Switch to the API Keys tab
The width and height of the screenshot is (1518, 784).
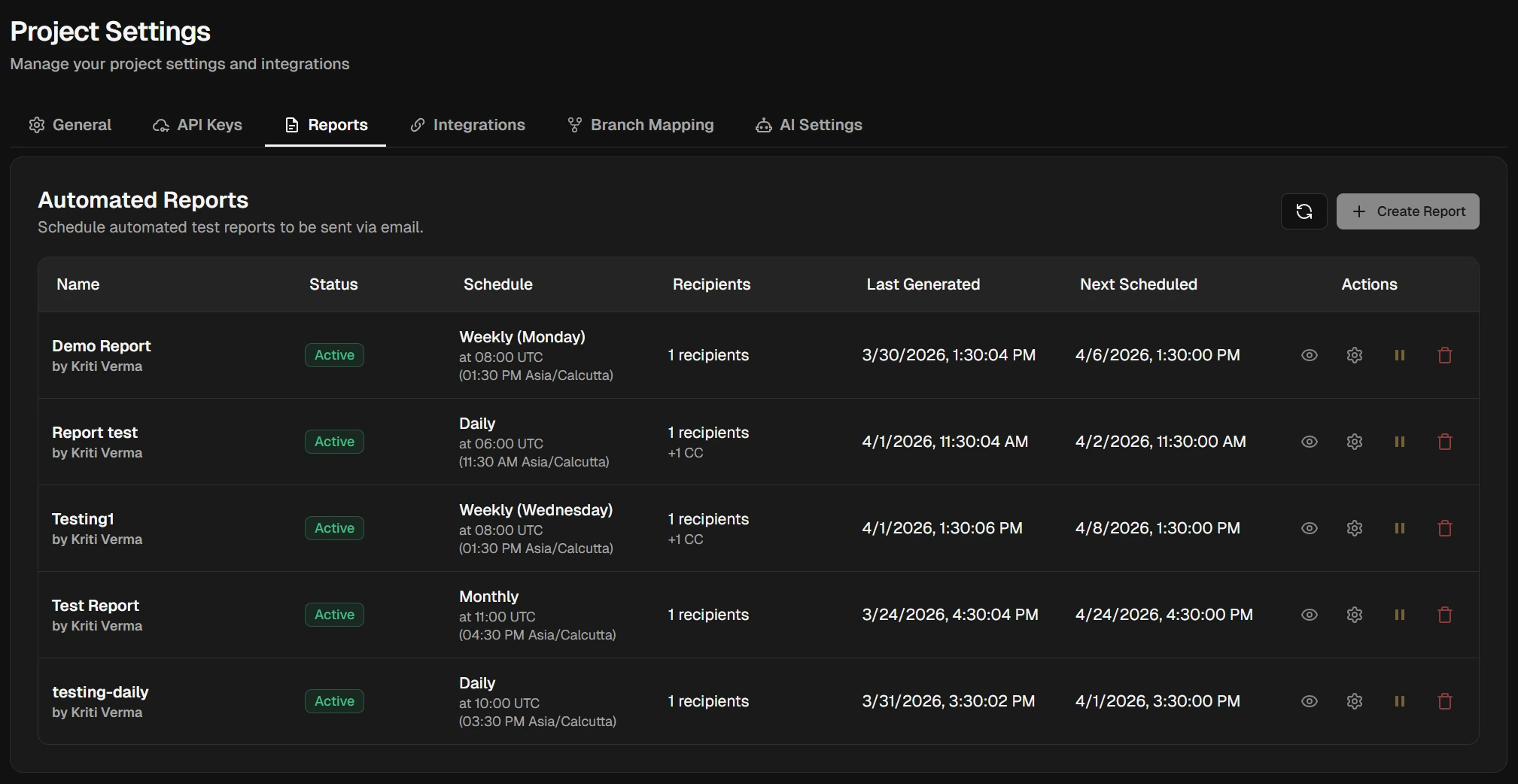198,125
